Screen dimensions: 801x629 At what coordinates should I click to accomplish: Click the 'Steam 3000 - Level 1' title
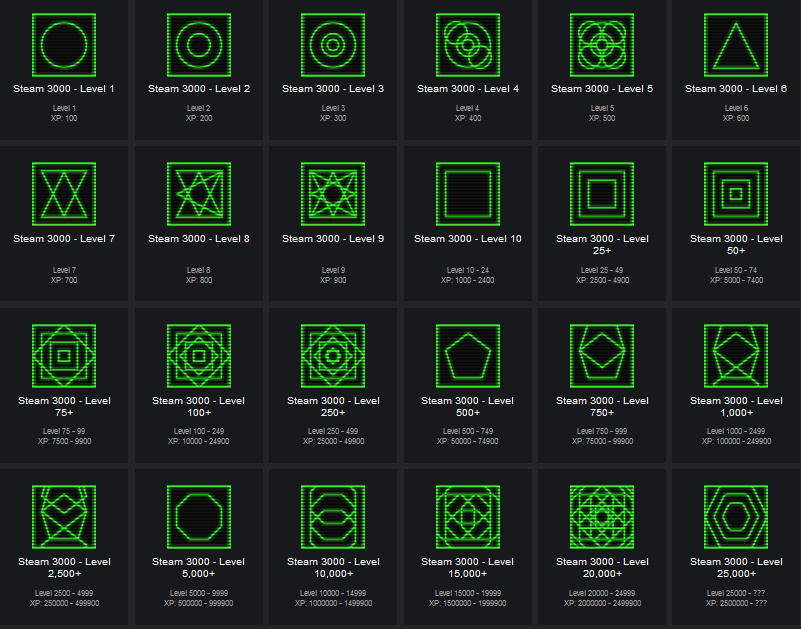pyautogui.click(x=64, y=89)
